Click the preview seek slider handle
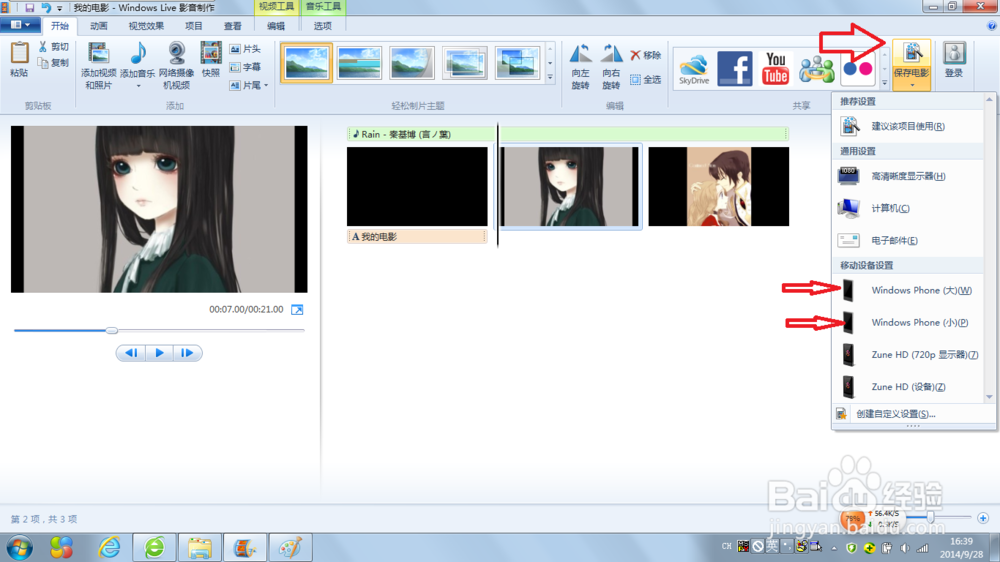 tap(112, 330)
